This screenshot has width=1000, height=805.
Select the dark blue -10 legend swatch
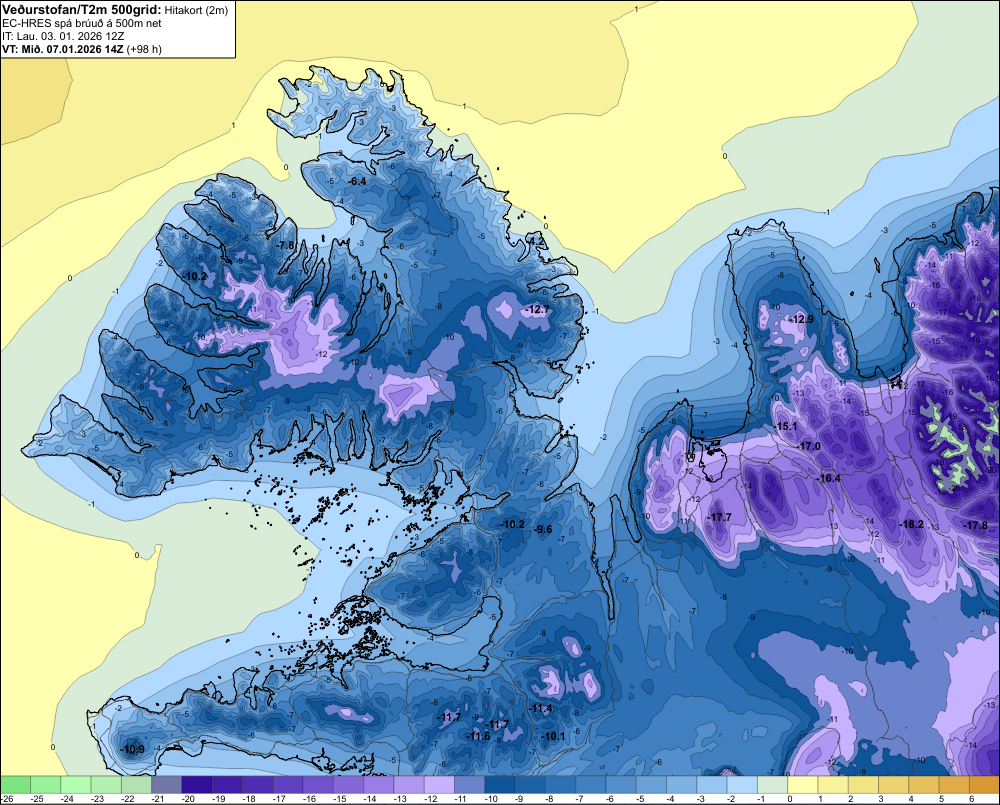[500, 784]
